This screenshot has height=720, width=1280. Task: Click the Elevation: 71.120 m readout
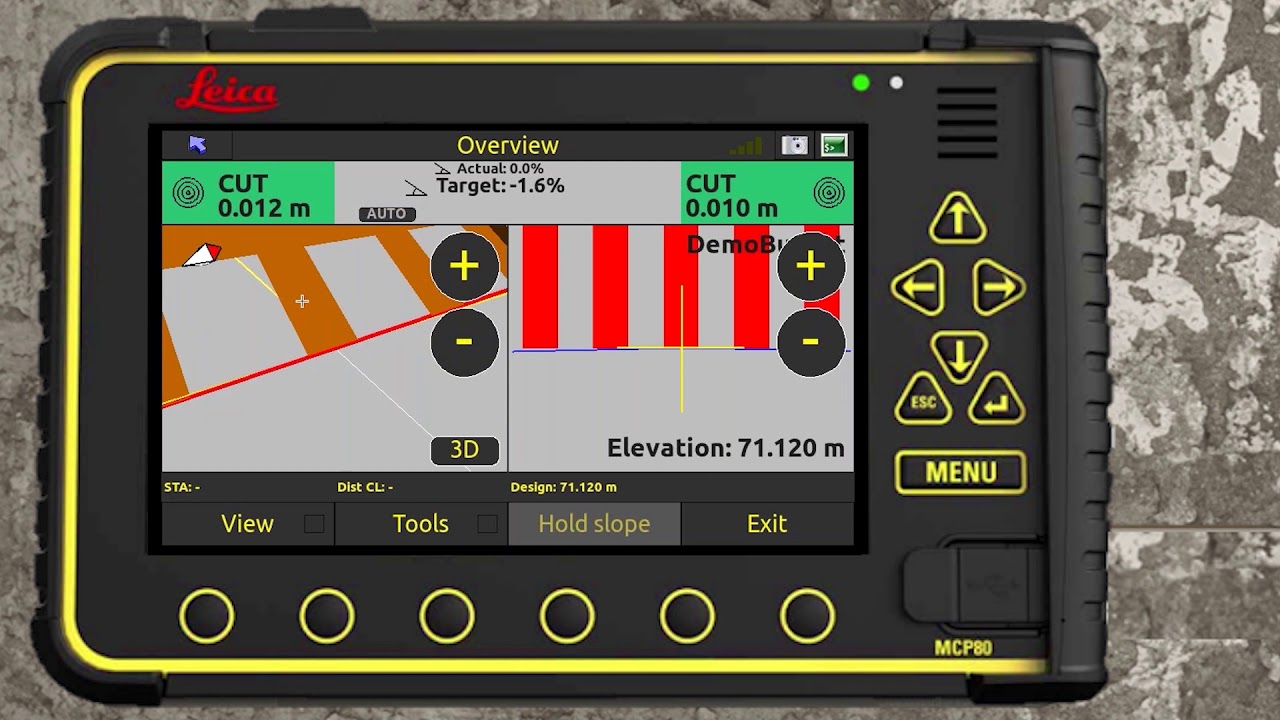(x=726, y=448)
